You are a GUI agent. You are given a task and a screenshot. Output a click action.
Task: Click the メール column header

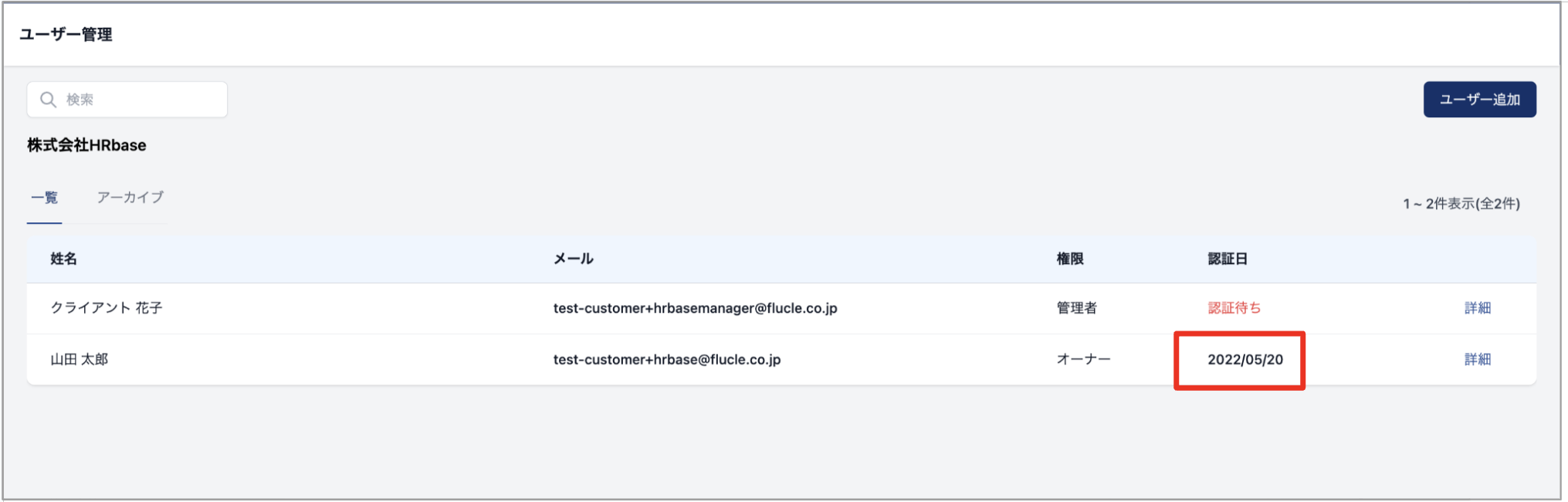574,259
